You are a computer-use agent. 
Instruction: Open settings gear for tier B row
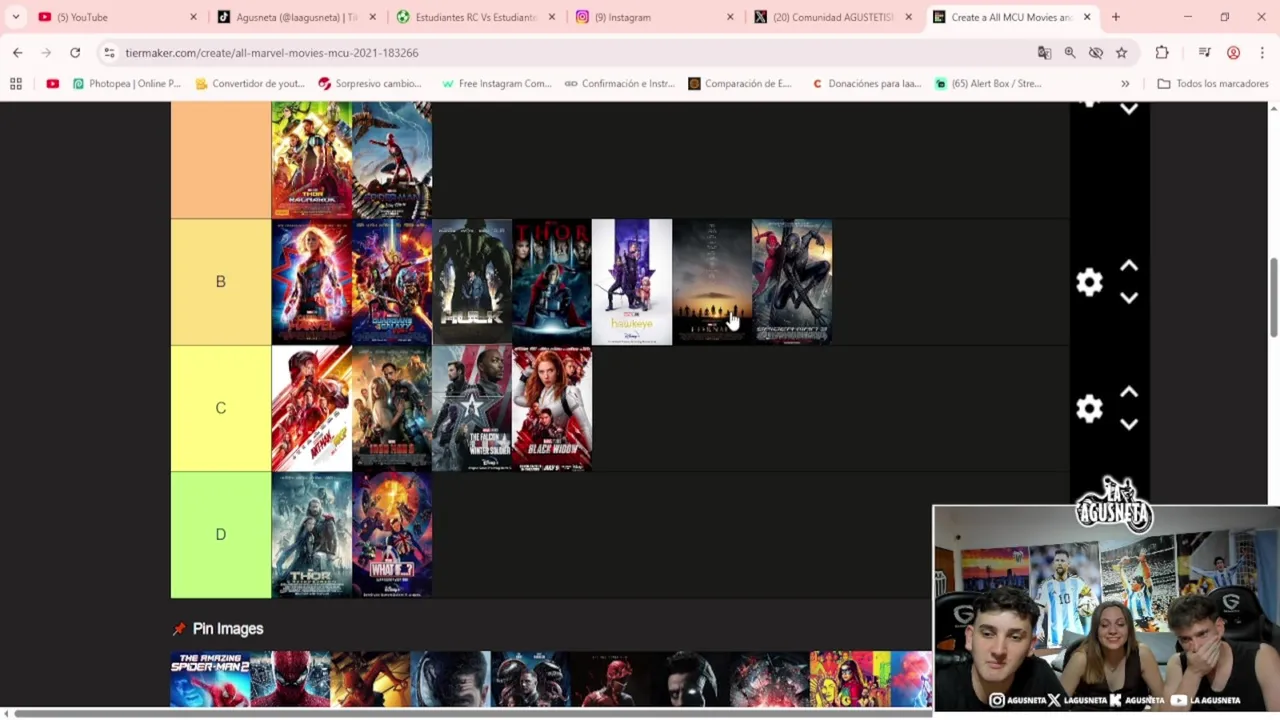tap(1089, 282)
